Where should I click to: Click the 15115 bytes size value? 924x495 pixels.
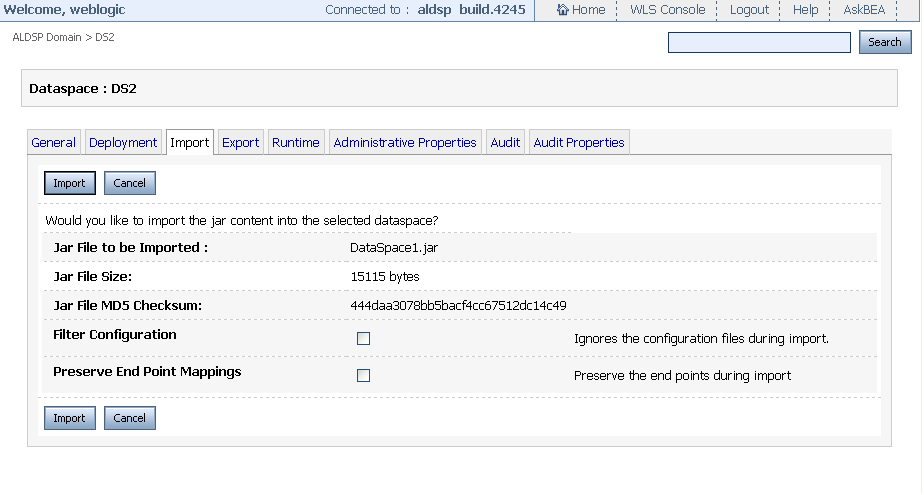point(385,276)
